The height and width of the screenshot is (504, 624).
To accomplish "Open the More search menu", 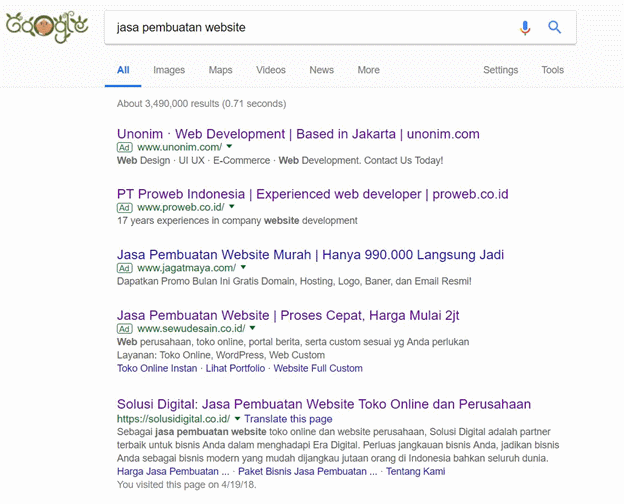I will [x=369, y=70].
